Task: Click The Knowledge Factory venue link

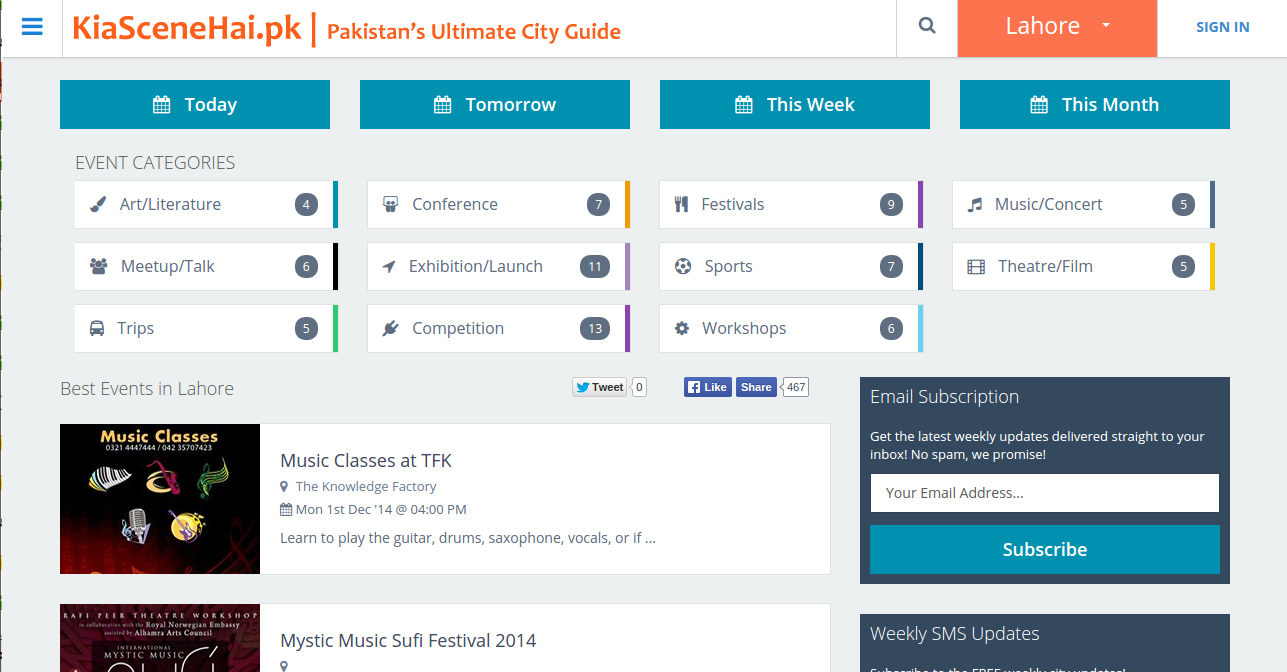Action: point(366,487)
